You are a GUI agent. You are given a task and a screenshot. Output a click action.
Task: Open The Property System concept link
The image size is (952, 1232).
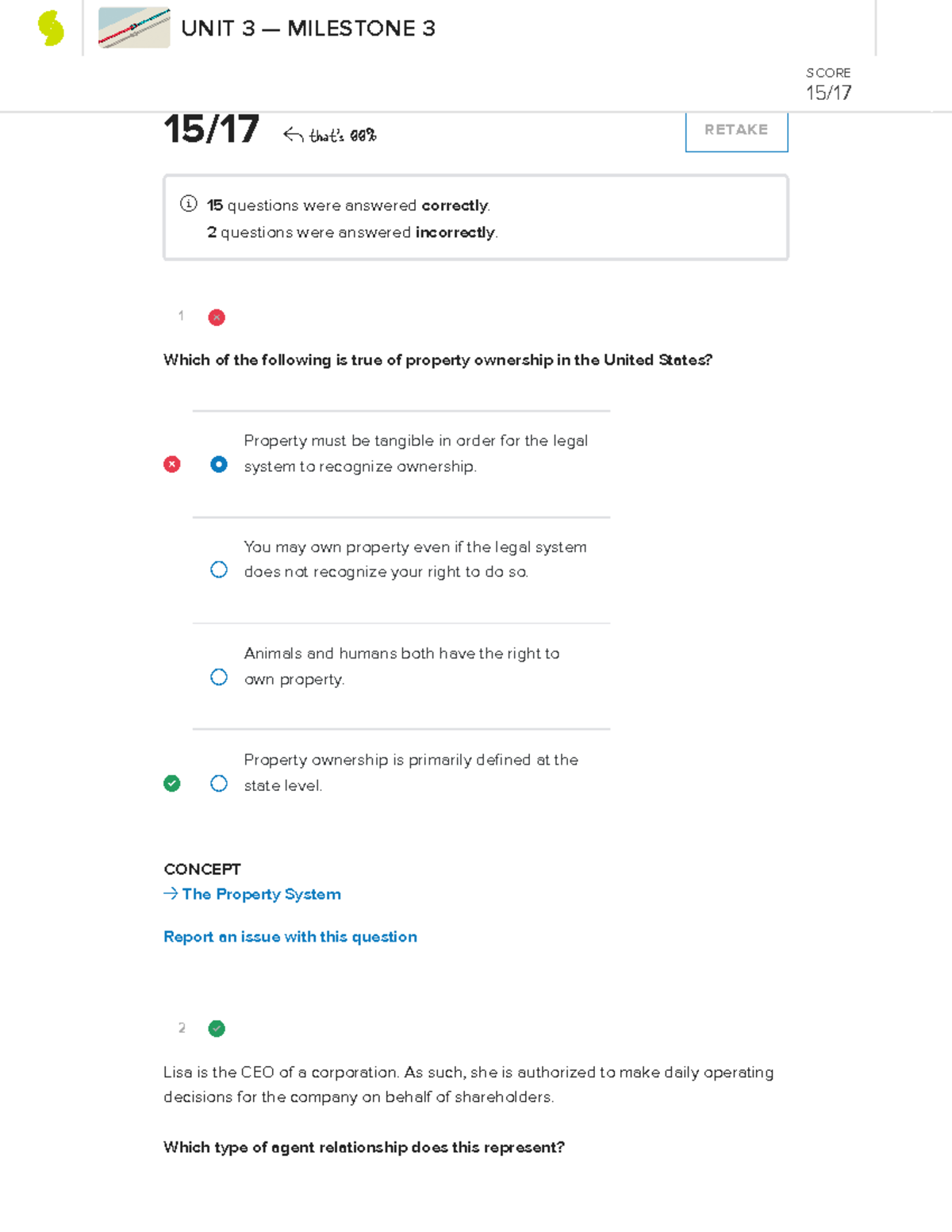[261, 894]
